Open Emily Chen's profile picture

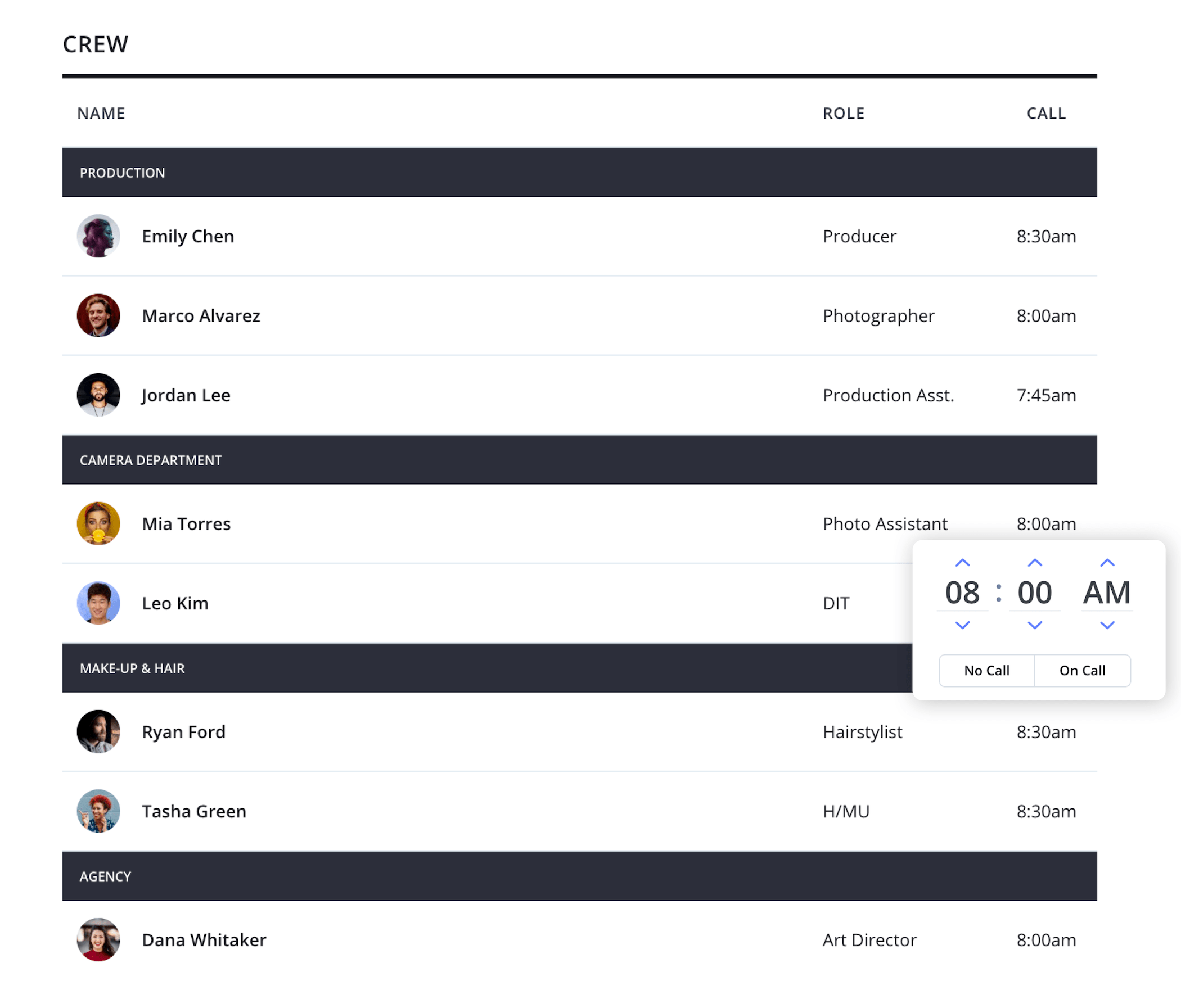coord(98,236)
